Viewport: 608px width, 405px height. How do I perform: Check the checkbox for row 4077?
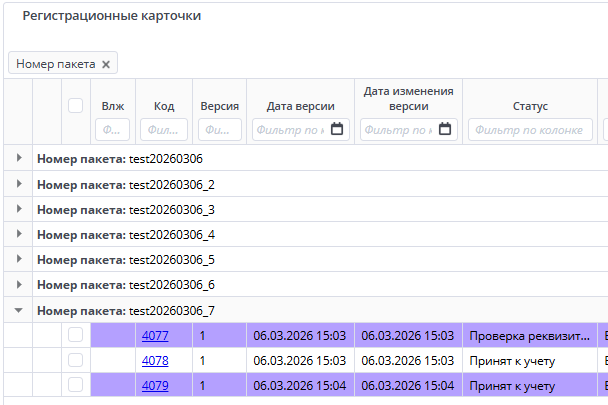(x=75, y=336)
